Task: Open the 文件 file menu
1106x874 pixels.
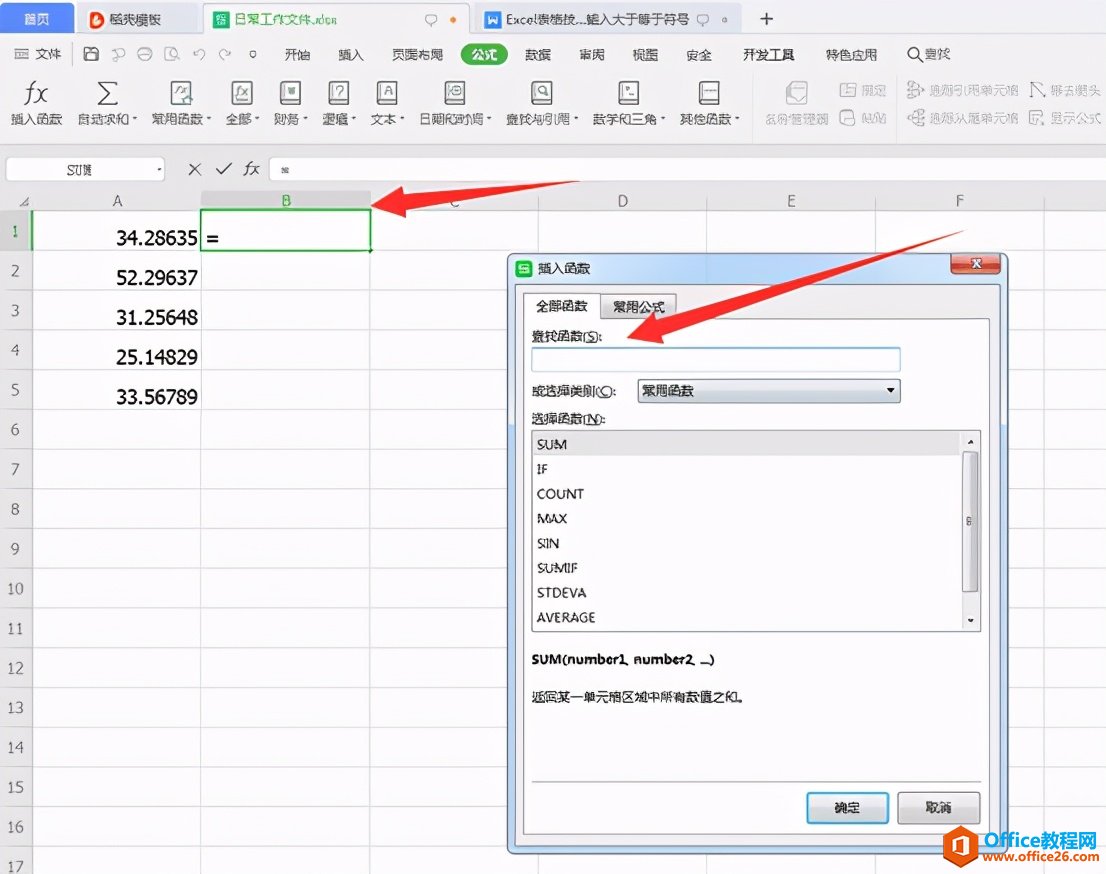Action: pyautogui.click(x=38, y=54)
